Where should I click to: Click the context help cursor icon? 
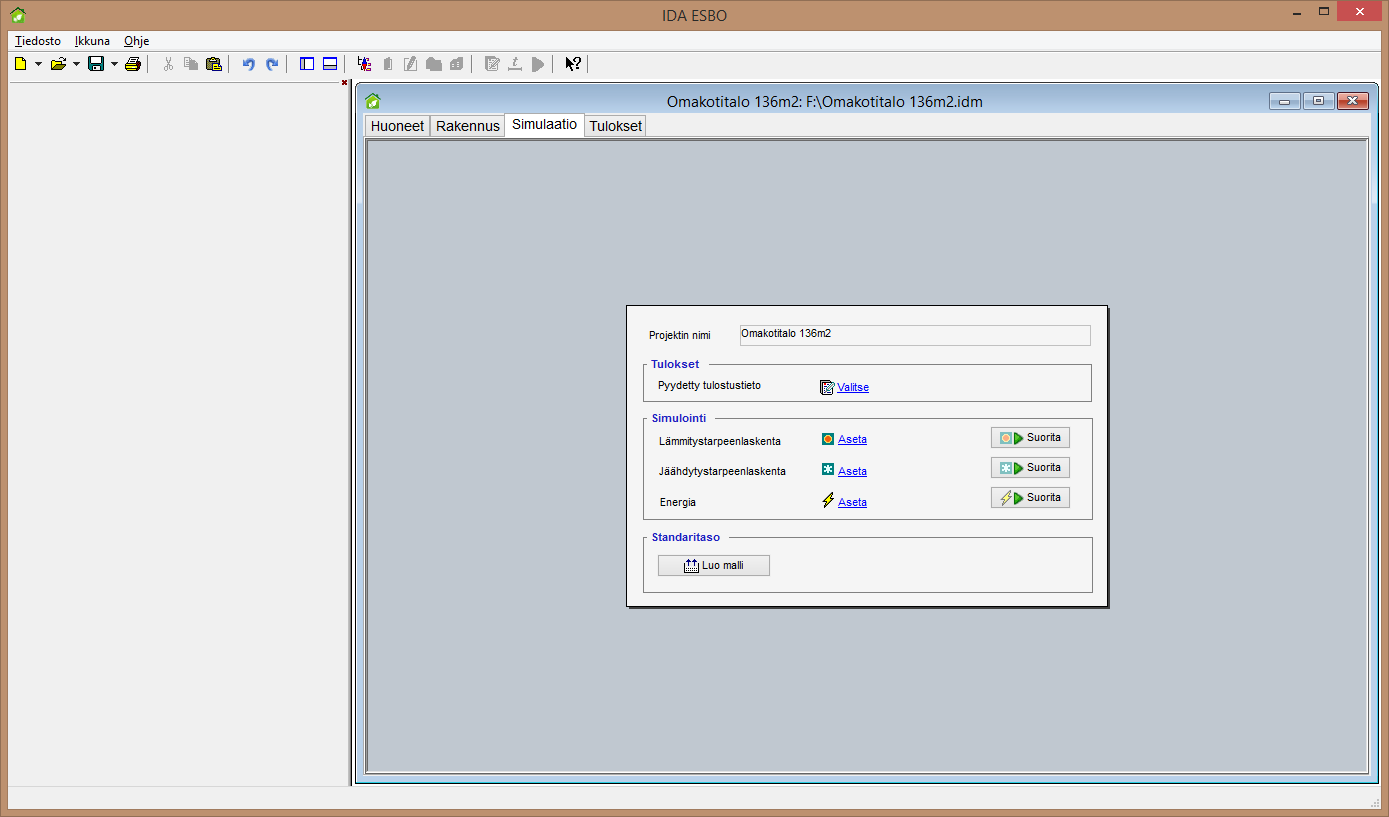pos(573,64)
